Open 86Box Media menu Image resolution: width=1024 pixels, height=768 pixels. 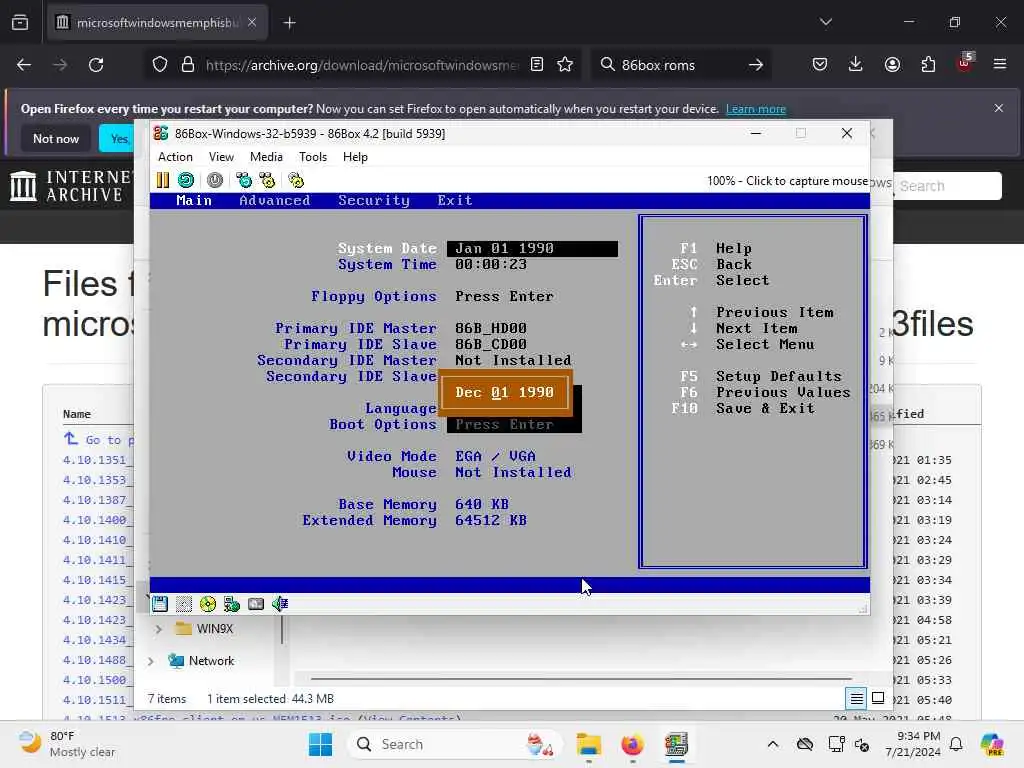(266, 157)
